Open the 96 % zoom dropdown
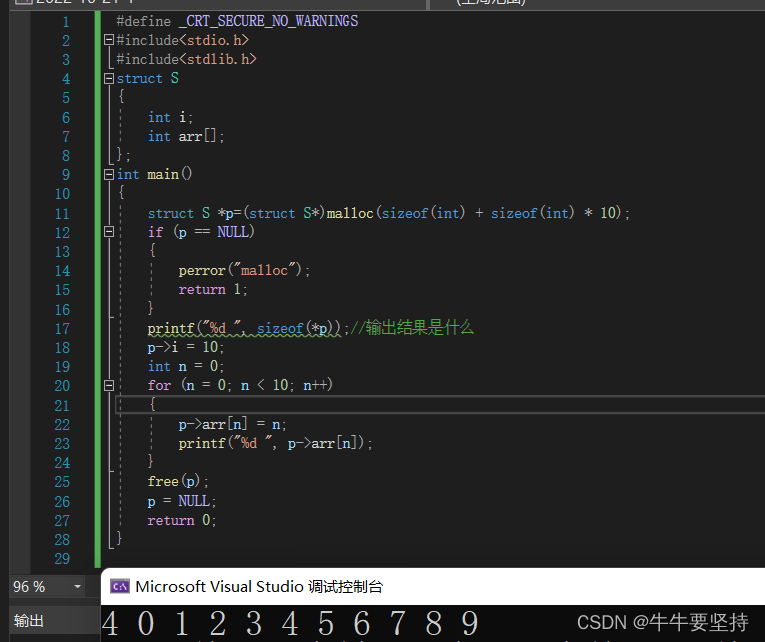Viewport: 765px width, 642px height. pos(77,586)
